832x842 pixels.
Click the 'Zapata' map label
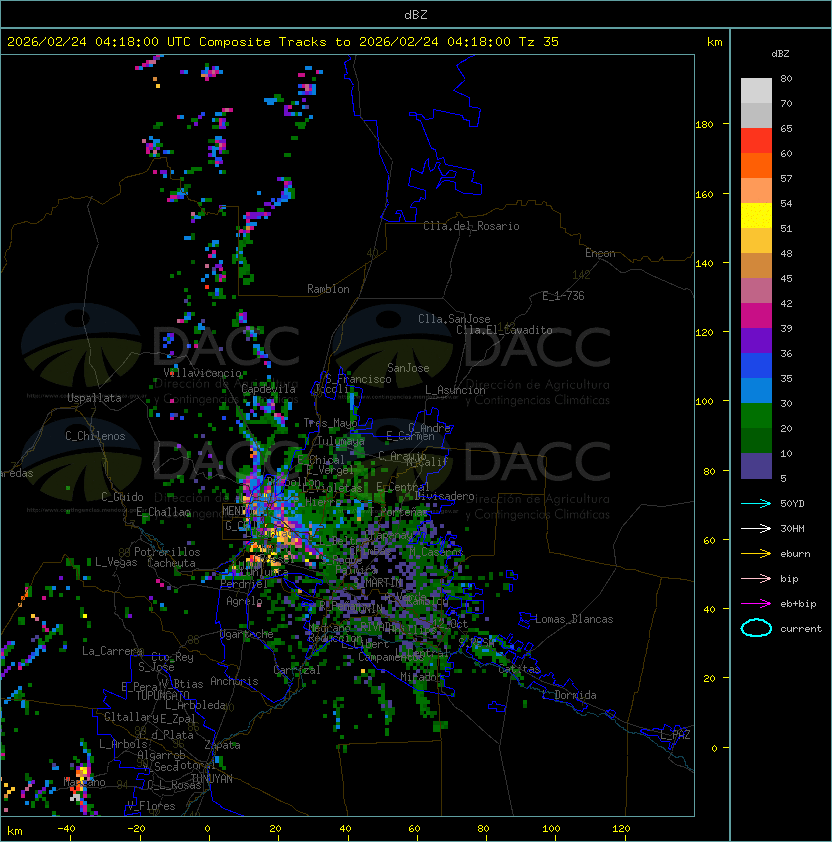[x=222, y=745]
